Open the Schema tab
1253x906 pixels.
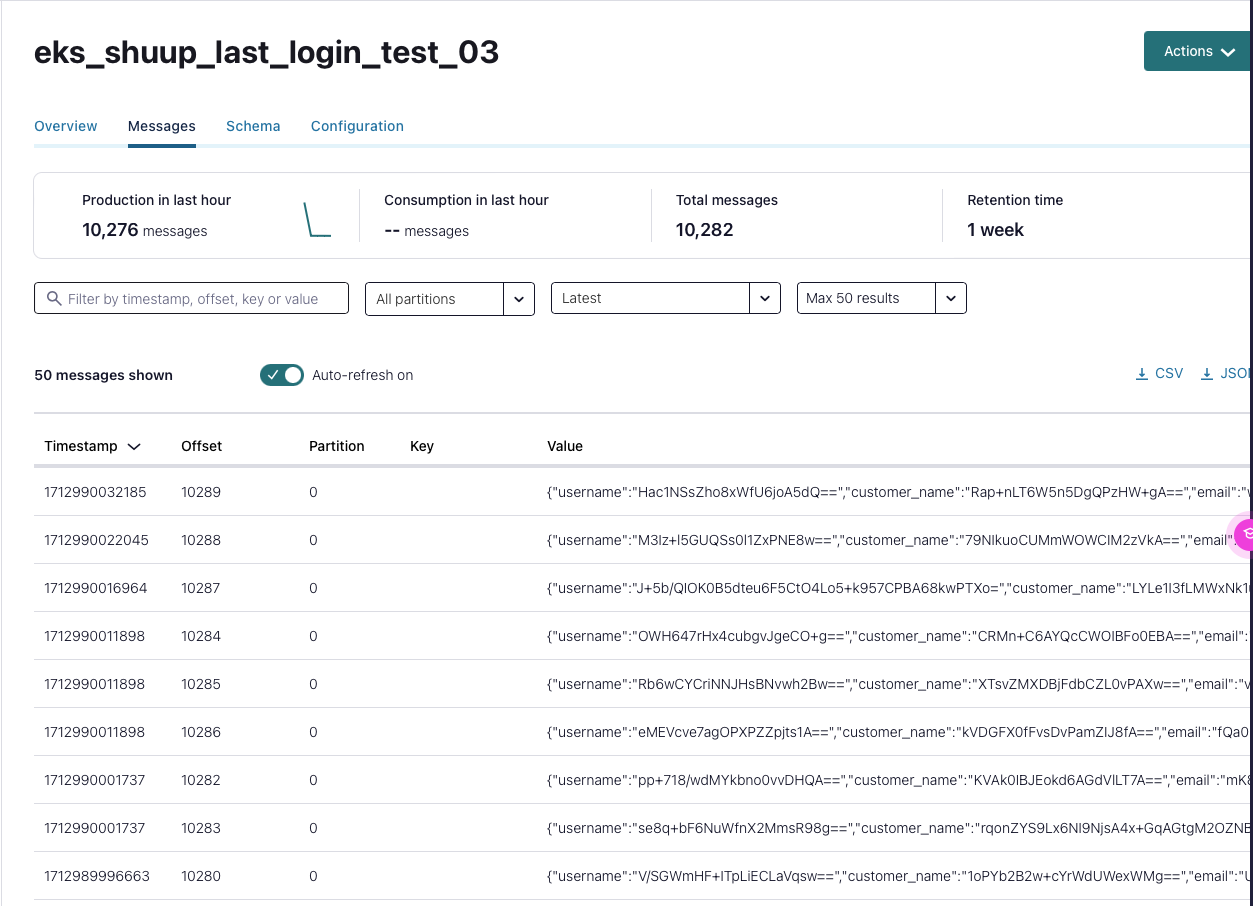tap(253, 126)
